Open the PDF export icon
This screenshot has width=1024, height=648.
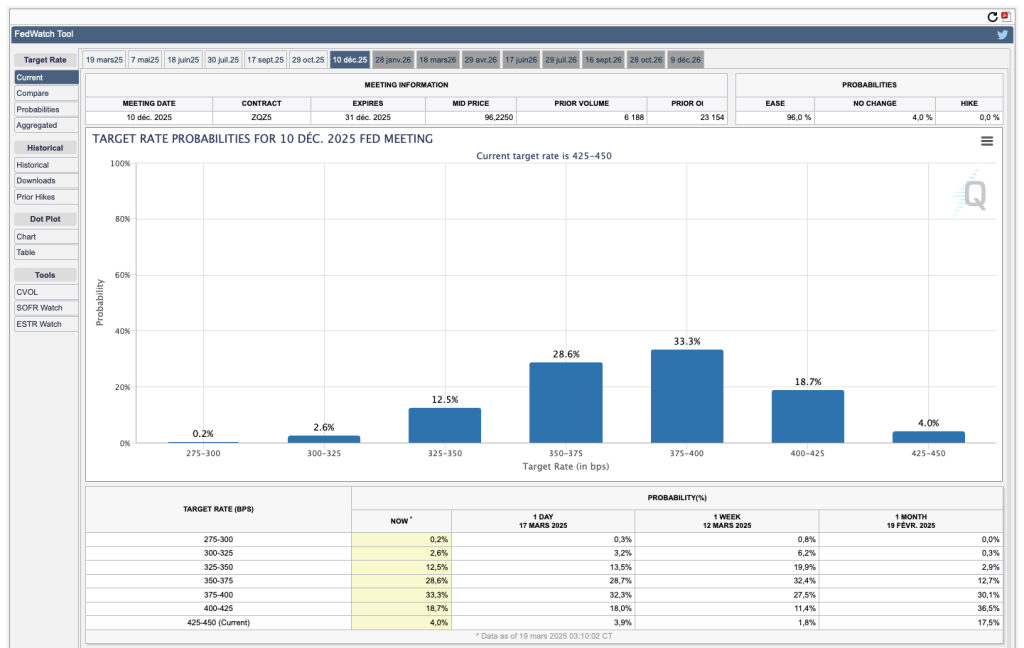click(1005, 16)
